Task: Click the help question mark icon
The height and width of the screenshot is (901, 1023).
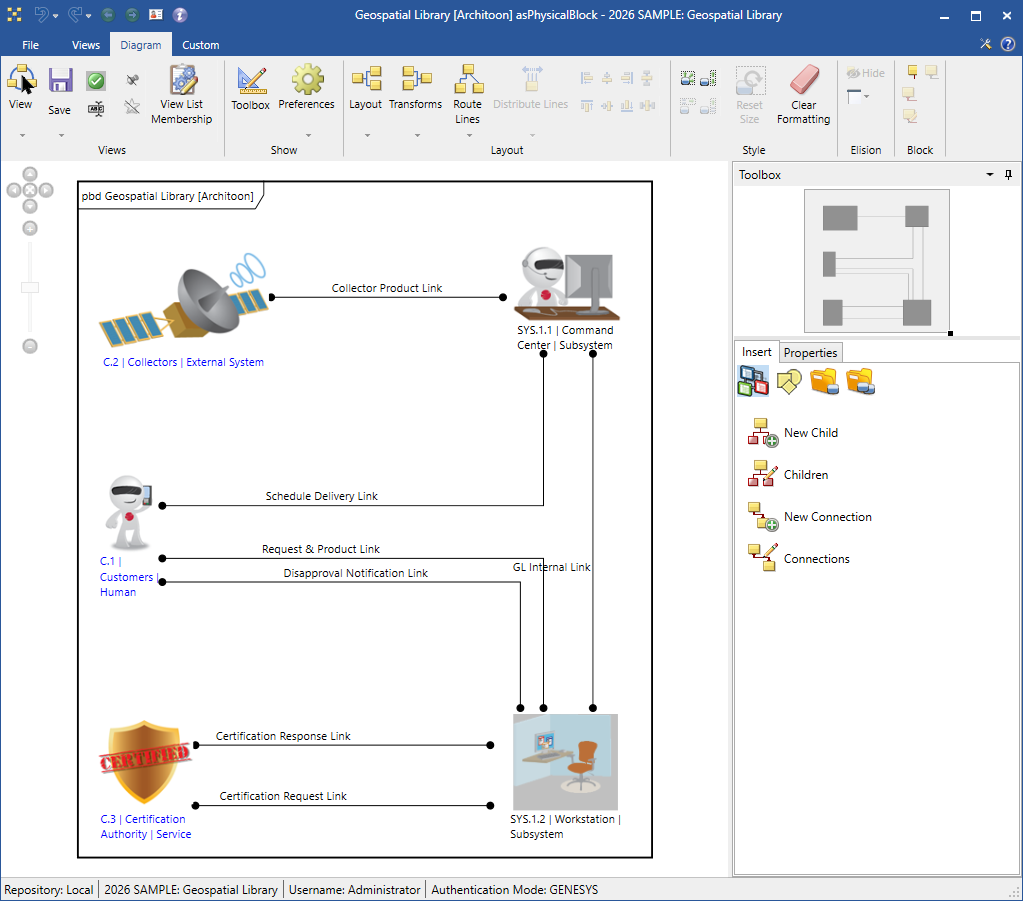Action: [x=1007, y=44]
